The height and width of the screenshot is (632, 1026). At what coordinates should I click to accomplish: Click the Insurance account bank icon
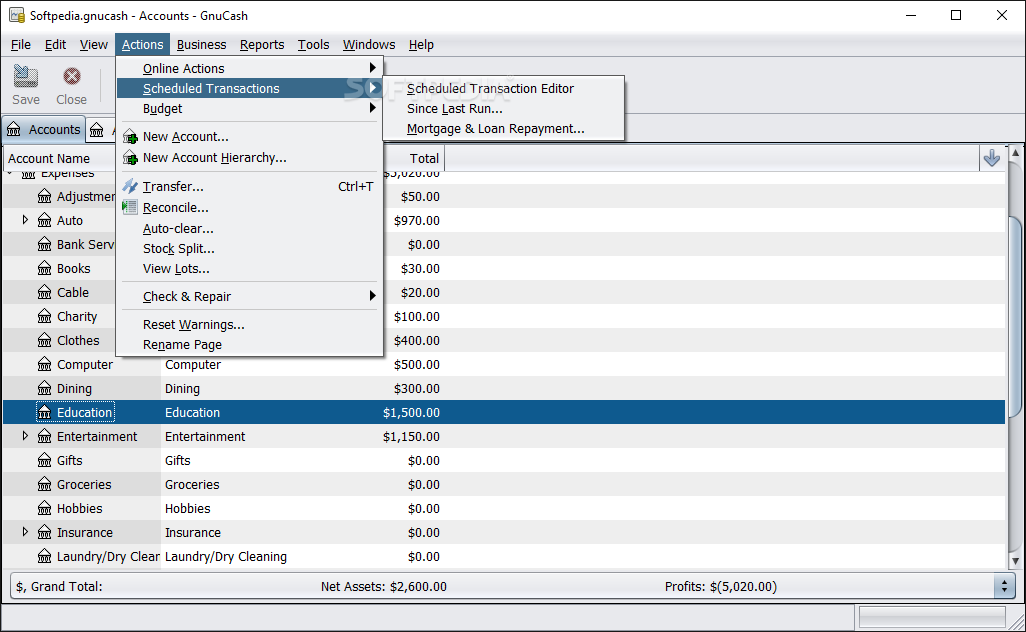[44, 533]
